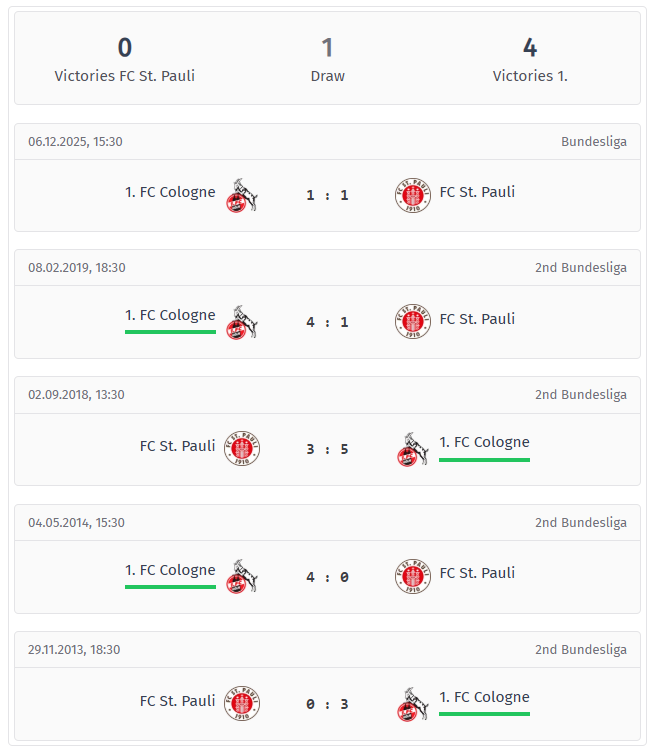Open the 4 : 0 match result

[327, 576]
